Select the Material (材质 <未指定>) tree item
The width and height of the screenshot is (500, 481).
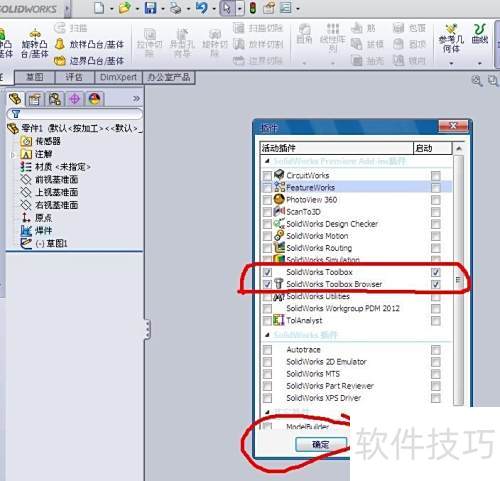[55, 167]
